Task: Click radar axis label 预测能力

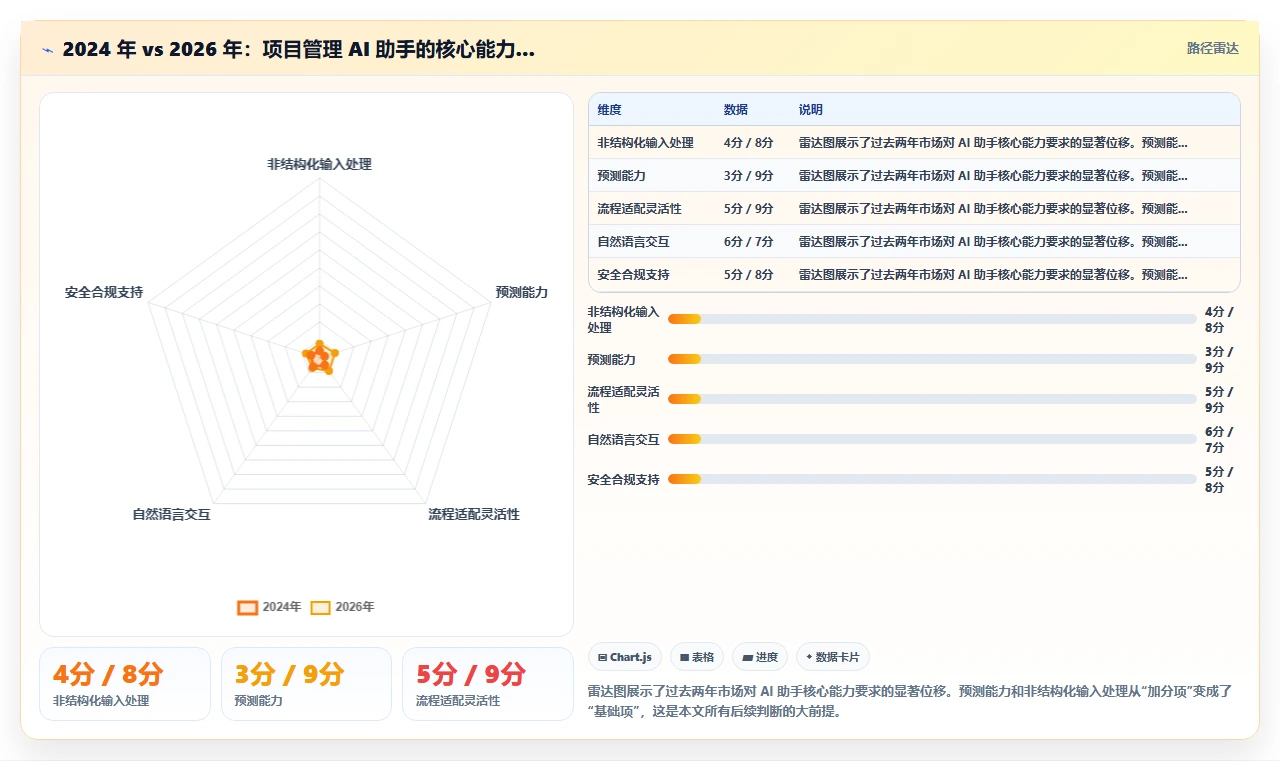Action: click(x=522, y=292)
